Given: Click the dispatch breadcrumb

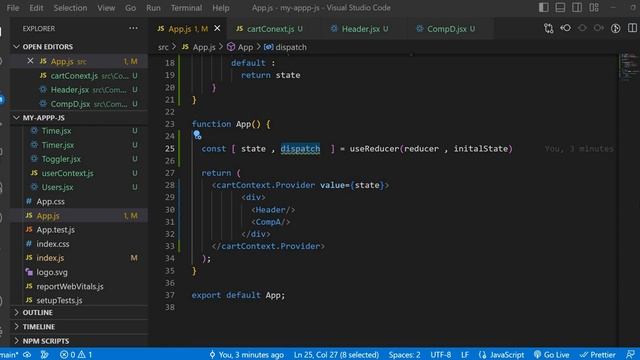Looking at the screenshot, I should pyautogui.click(x=285, y=47).
